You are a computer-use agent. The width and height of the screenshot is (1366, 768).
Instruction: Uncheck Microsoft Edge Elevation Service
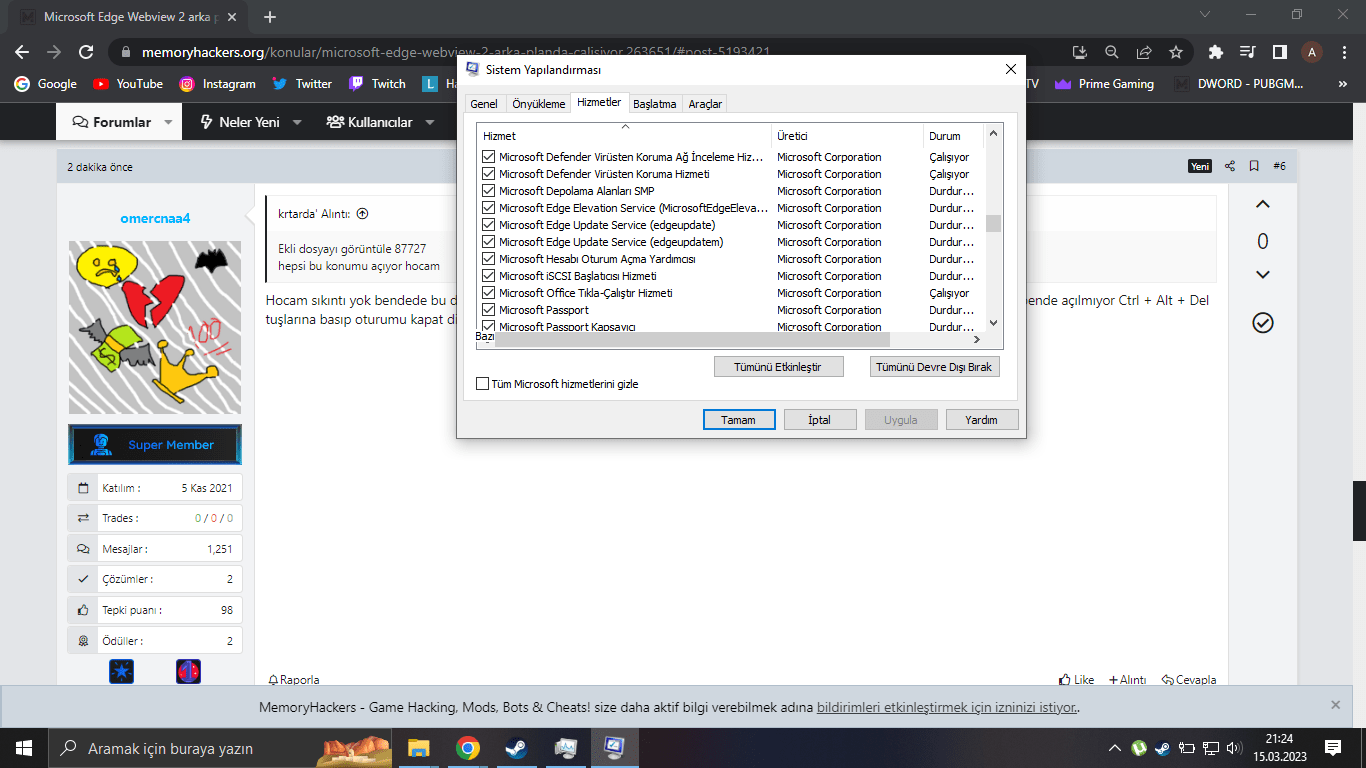click(489, 208)
